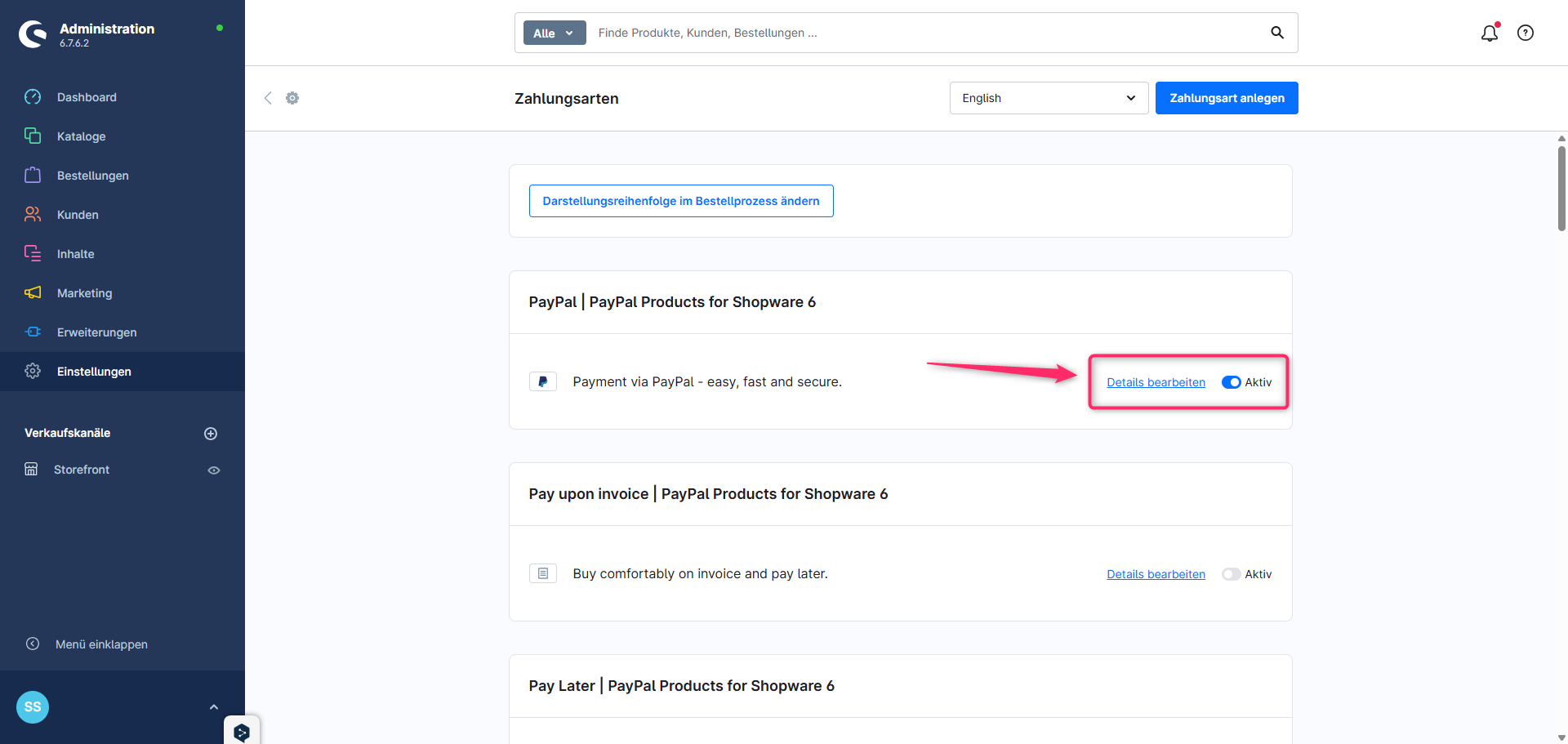Click heading 'PayPal | PayPal Products for Shopware 6'
The width and height of the screenshot is (1568, 744).
672,302
